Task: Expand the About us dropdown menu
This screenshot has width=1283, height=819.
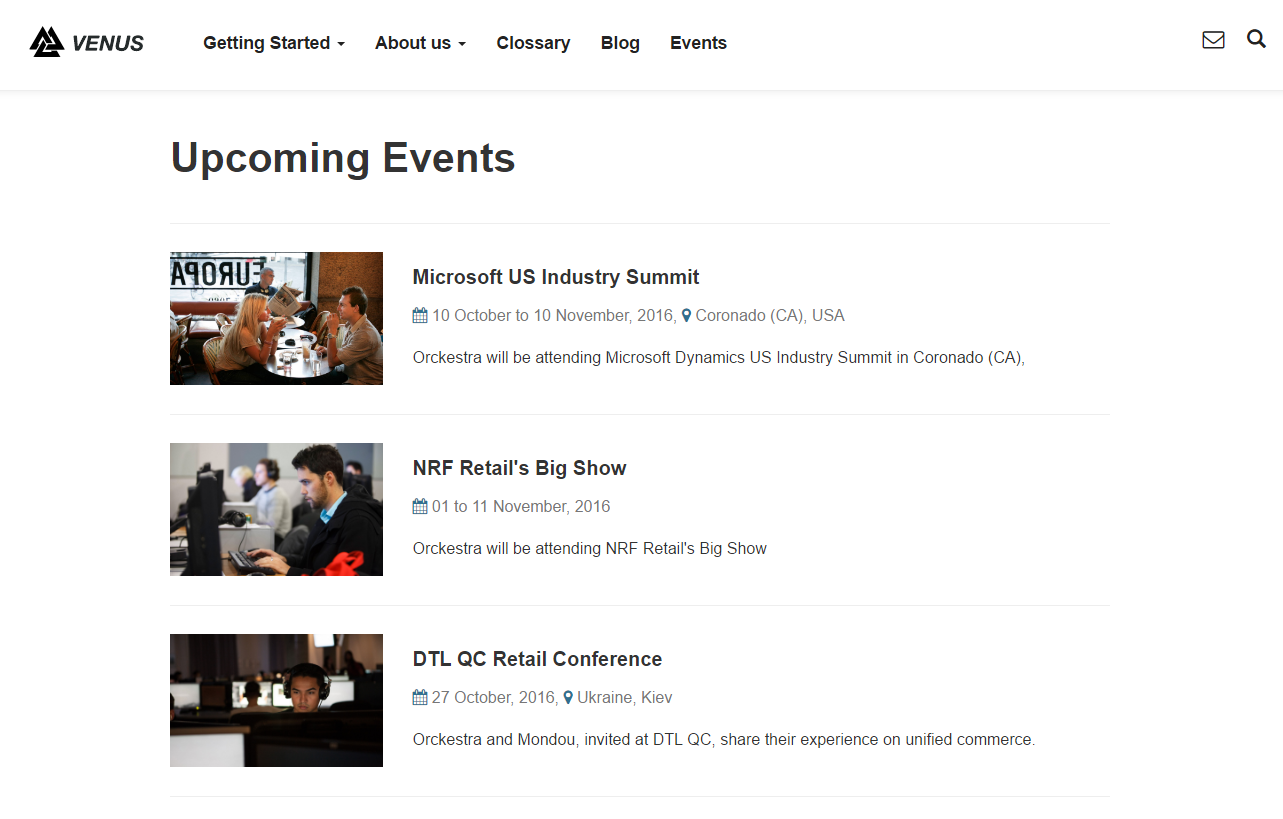Action: pos(420,43)
